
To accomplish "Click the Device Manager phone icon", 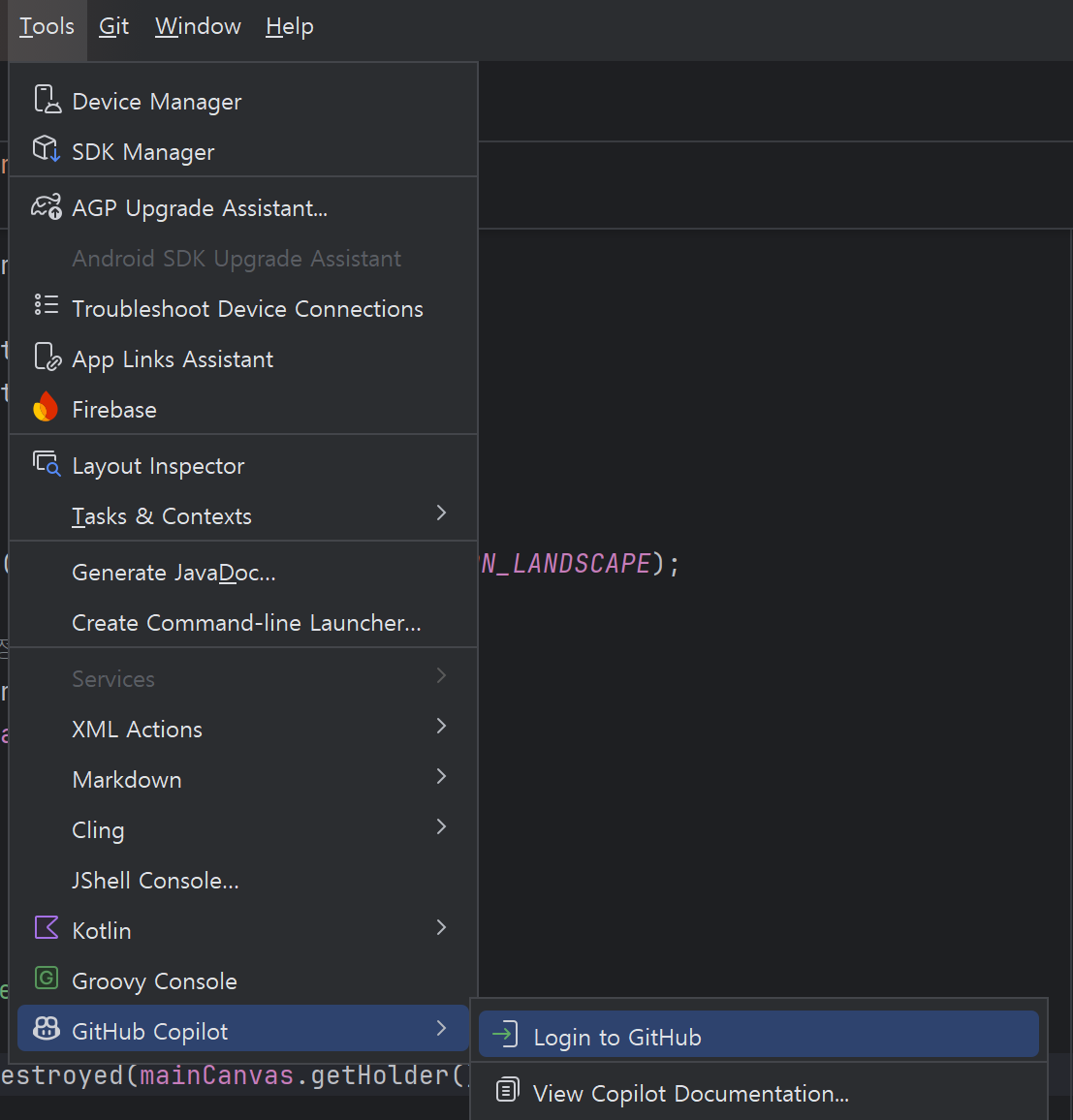I will pyautogui.click(x=47, y=99).
